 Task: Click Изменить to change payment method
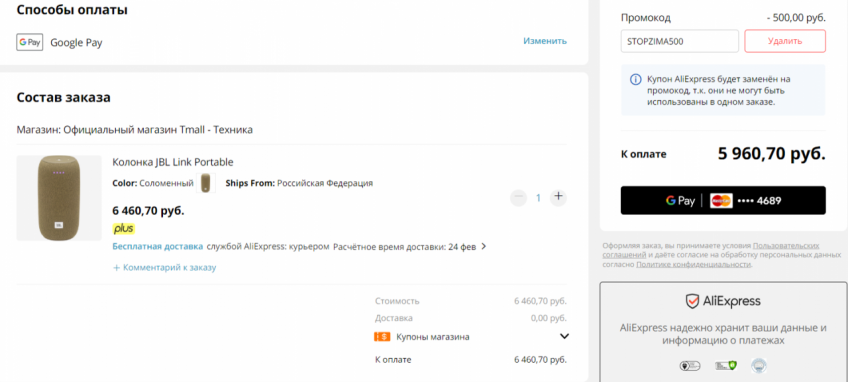click(x=545, y=41)
